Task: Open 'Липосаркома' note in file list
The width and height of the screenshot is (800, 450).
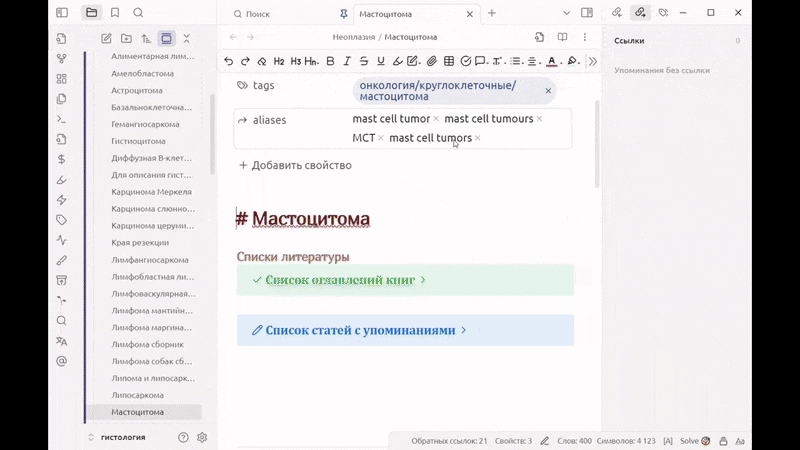Action: tap(137, 395)
